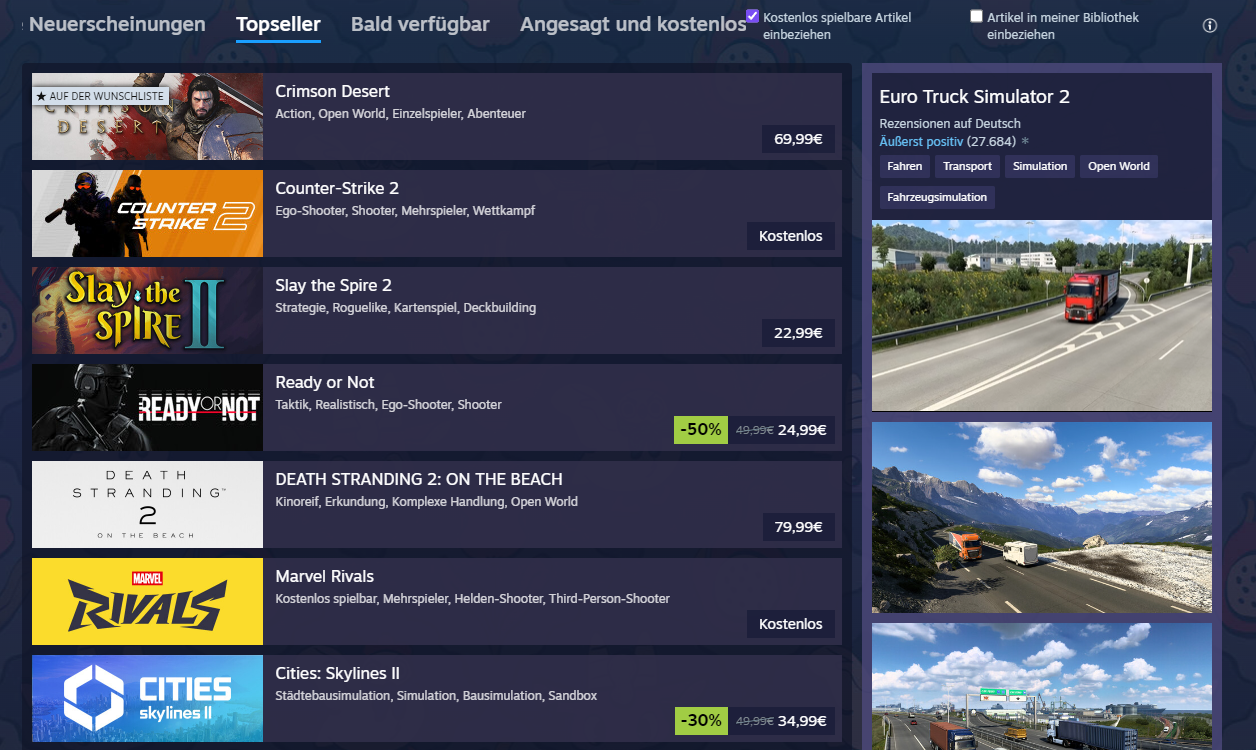Image resolution: width=1256 pixels, height=750 pixels.
Task: Click the Äußerst positiv review summary
Action: point(921,142)
